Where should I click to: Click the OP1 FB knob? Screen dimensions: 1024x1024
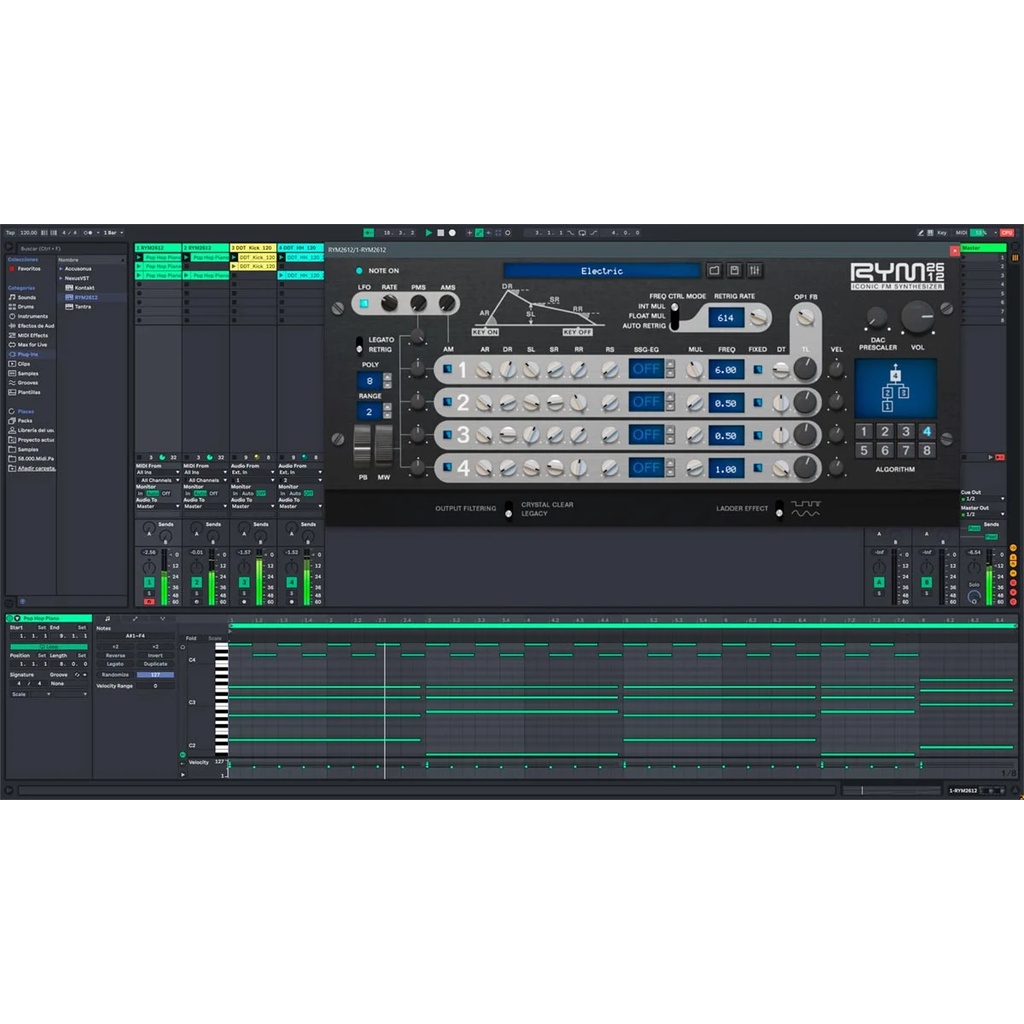click(806, 317)
